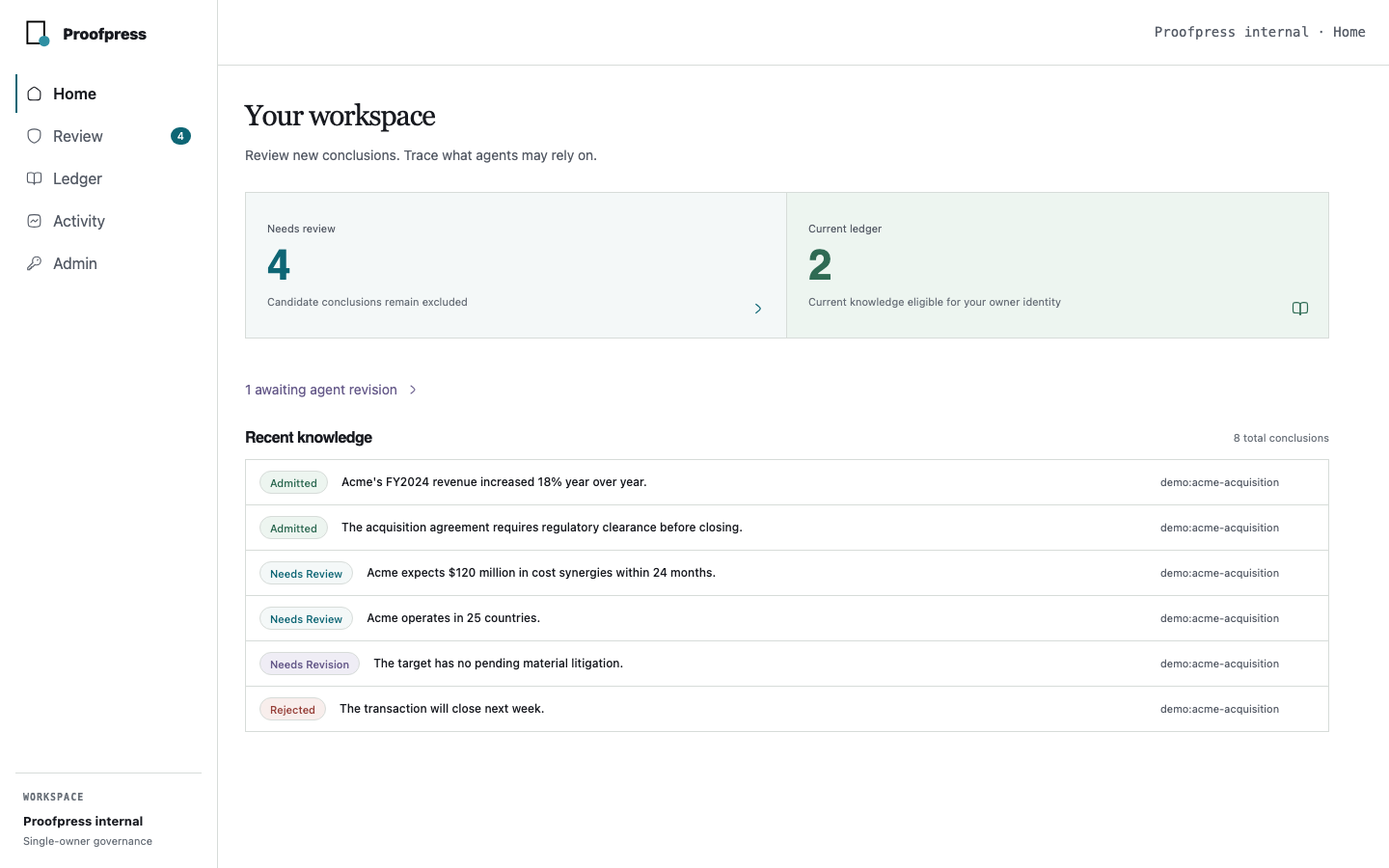The height and width of the screenshot is (868, 1389).
Task: Click the chevron arrow in Needs review card
Action: coord(758,309)
